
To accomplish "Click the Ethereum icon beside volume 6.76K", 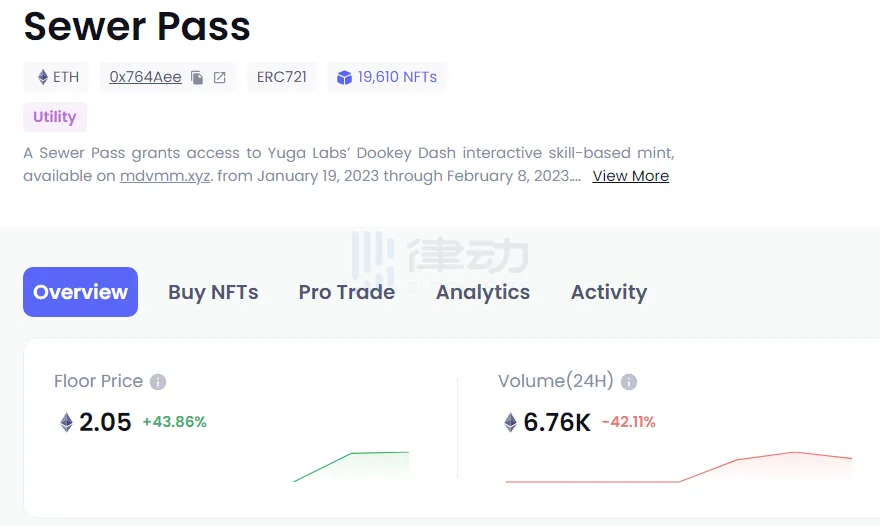I will click(510, 422).
